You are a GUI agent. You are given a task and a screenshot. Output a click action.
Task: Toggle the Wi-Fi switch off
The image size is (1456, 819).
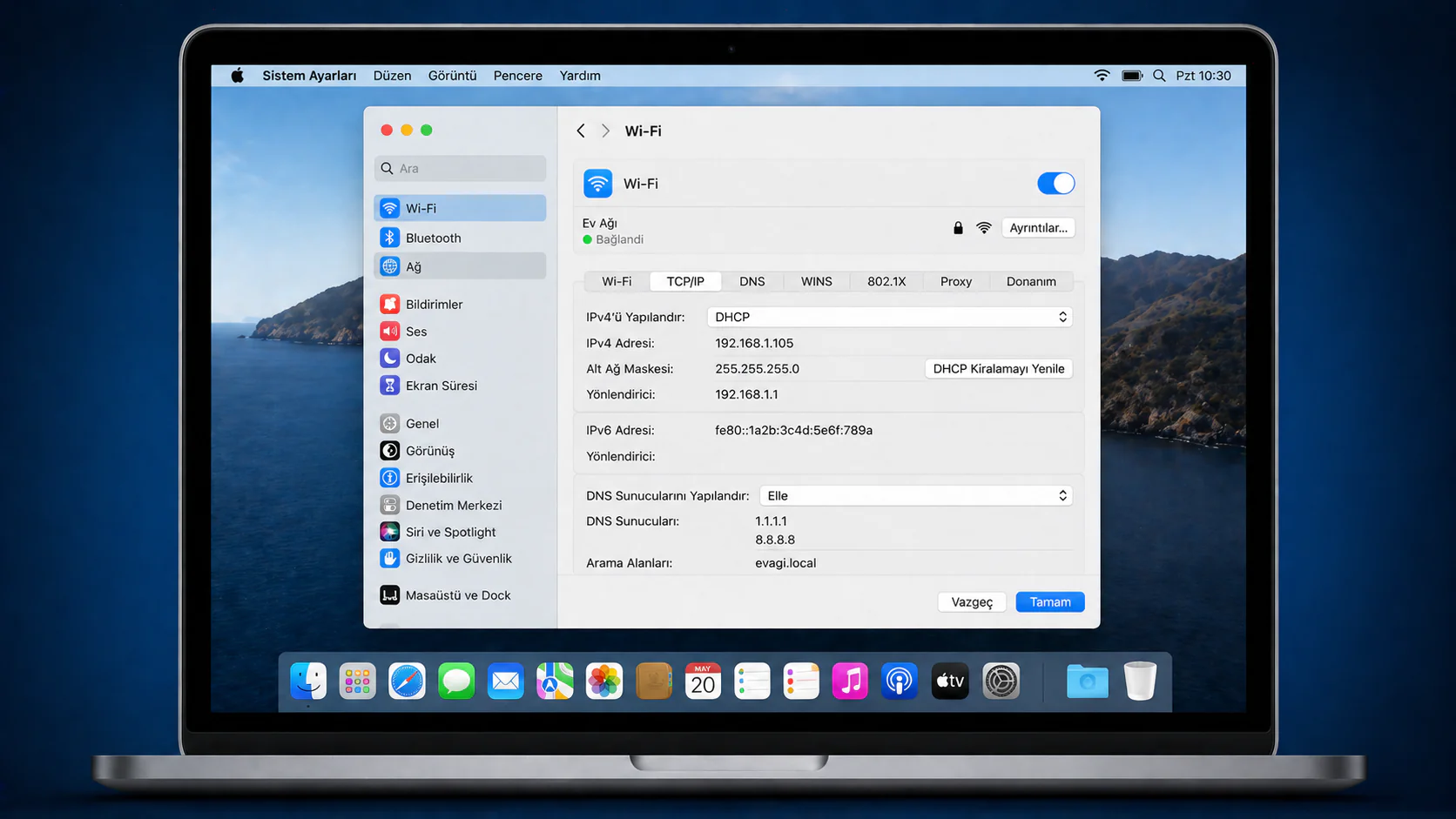point(1055,183)
